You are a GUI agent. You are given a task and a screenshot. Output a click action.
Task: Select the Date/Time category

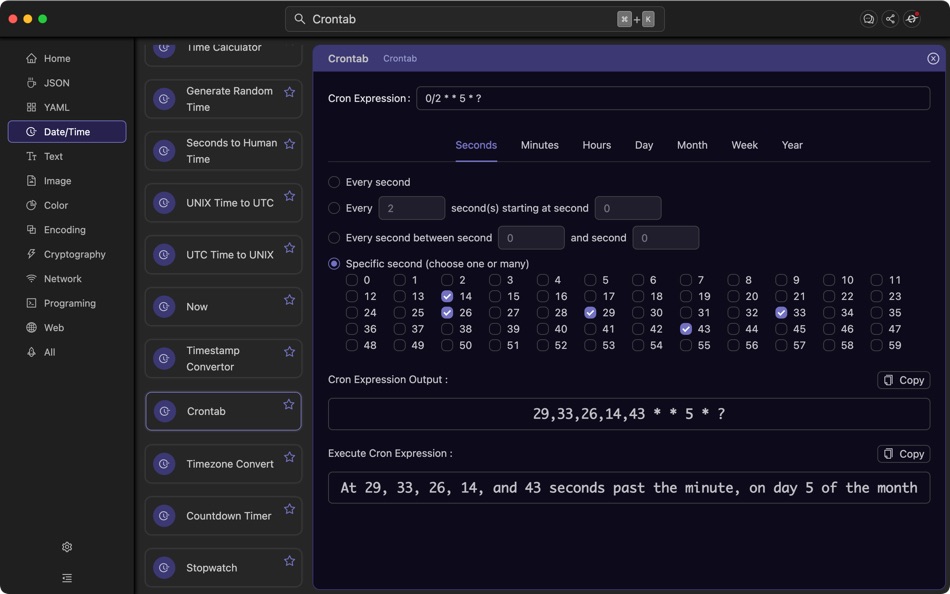click(67, 132)
